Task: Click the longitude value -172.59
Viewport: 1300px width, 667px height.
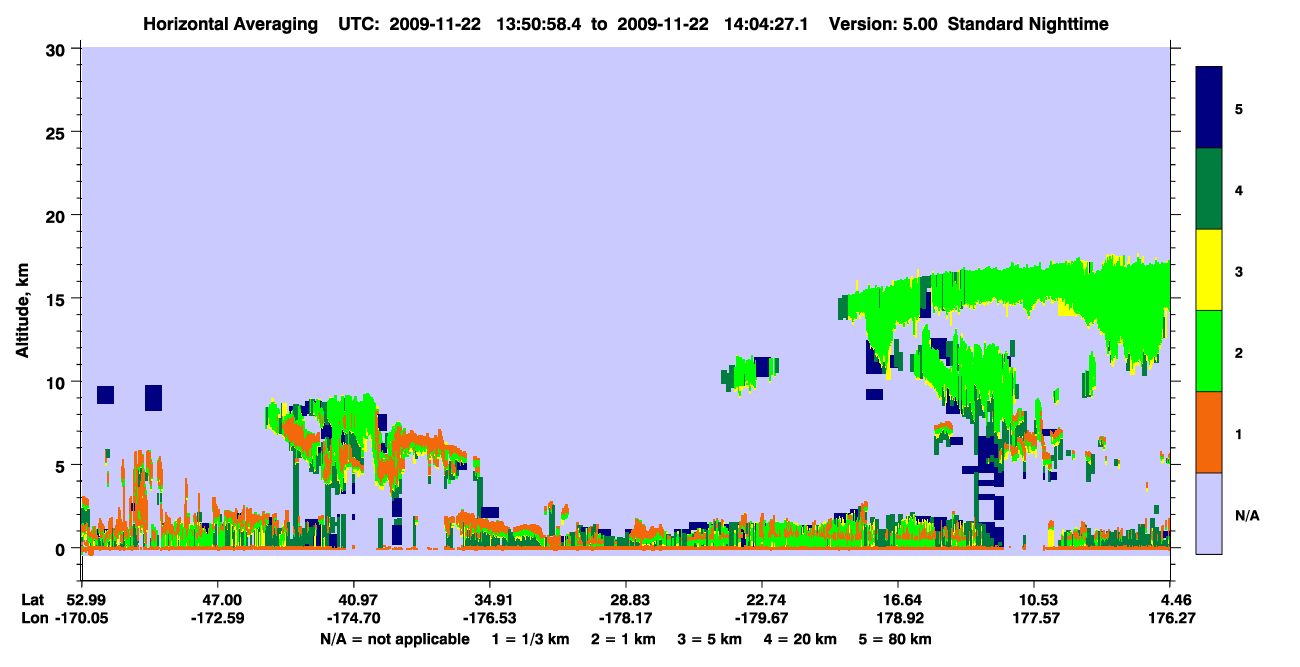Action: pyautogui.click(x=217, y=619)
